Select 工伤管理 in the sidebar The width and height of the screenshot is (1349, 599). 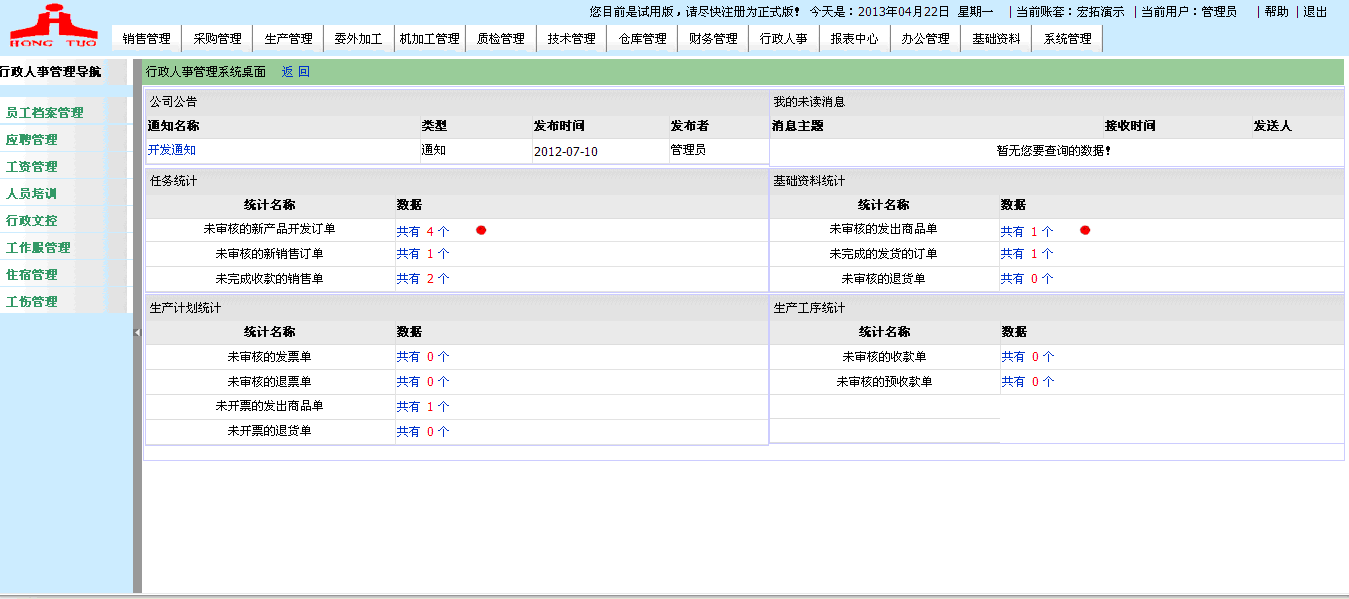[x=32, y=302]
